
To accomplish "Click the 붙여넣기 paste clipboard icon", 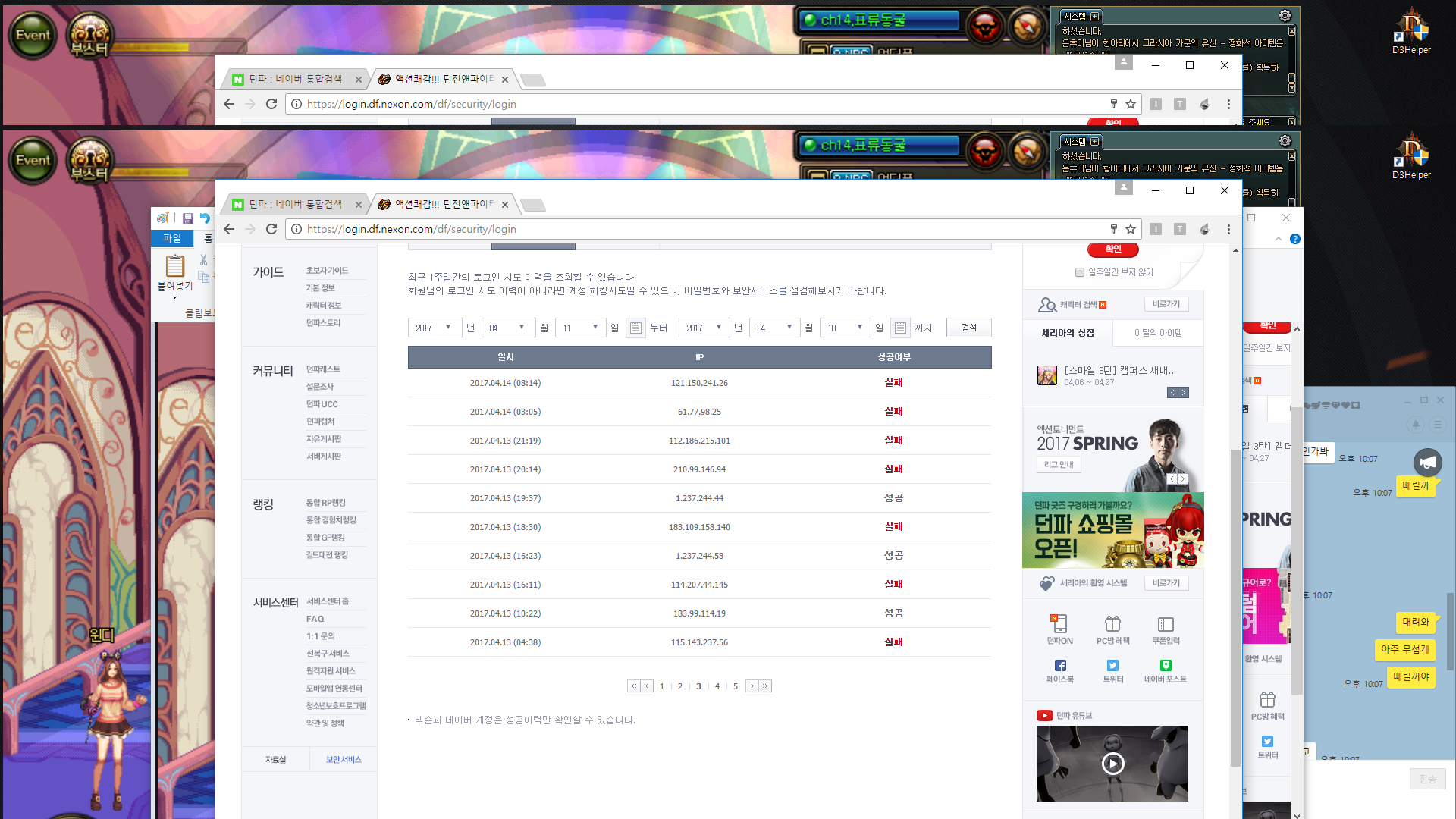I will pyautogui.click(x=175, y=266).
